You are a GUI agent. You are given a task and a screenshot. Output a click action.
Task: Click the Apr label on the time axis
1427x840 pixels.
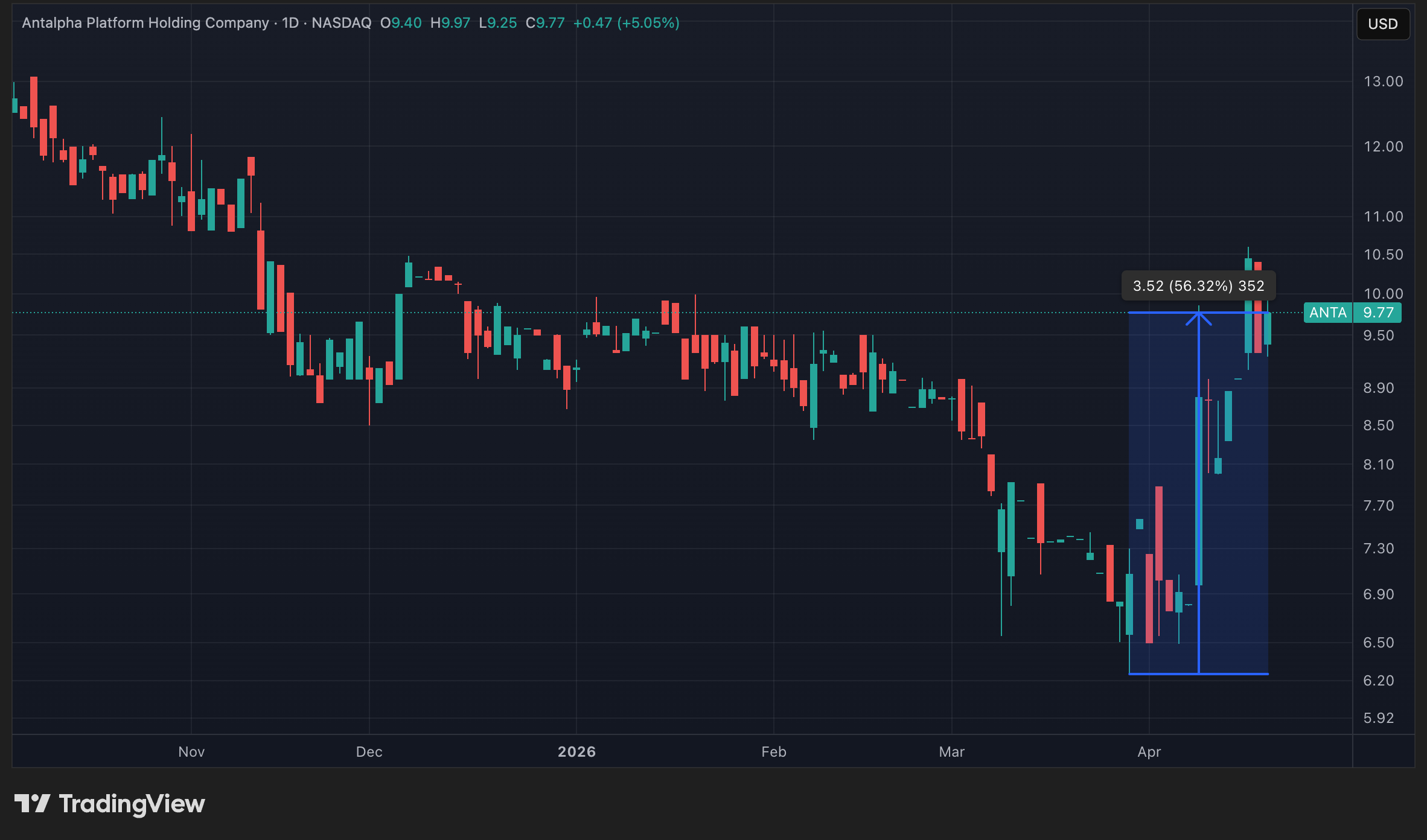tap(1149, 752)
